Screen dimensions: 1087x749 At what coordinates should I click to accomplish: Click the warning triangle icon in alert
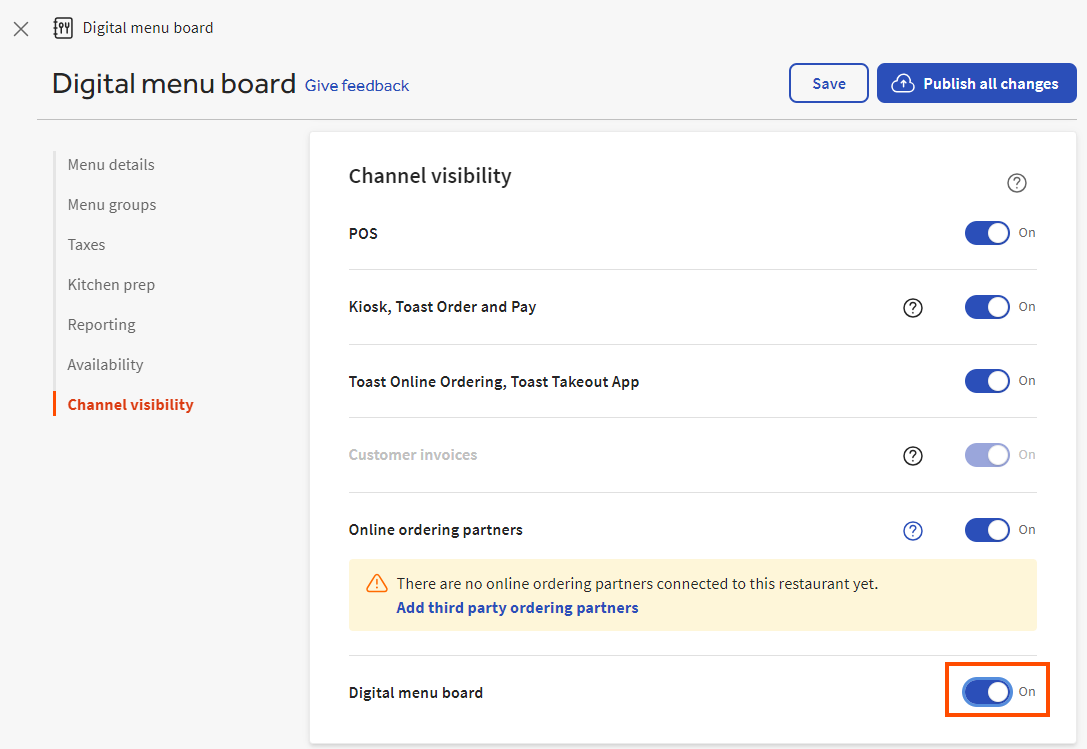click(x=376, y=583)
